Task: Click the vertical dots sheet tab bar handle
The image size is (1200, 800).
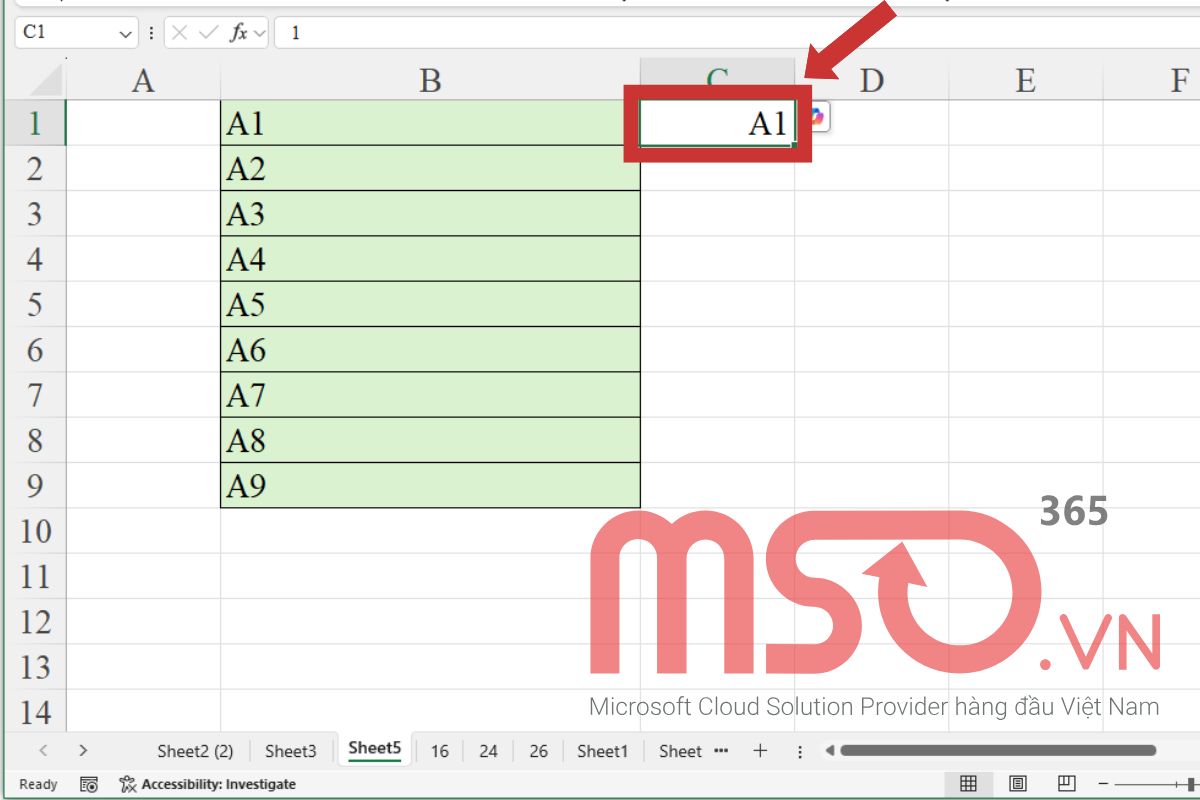Action: [799, 750]
